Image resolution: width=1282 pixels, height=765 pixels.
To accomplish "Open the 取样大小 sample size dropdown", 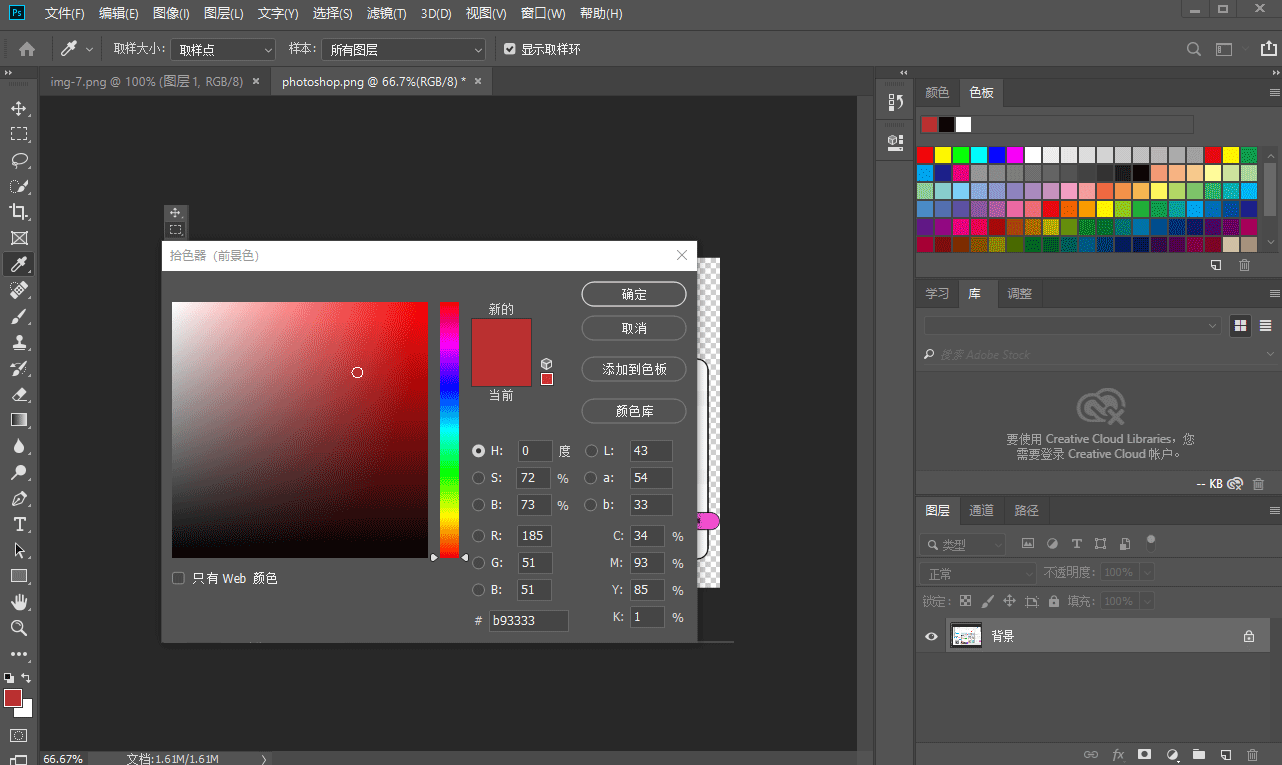I will pos(222,49).
